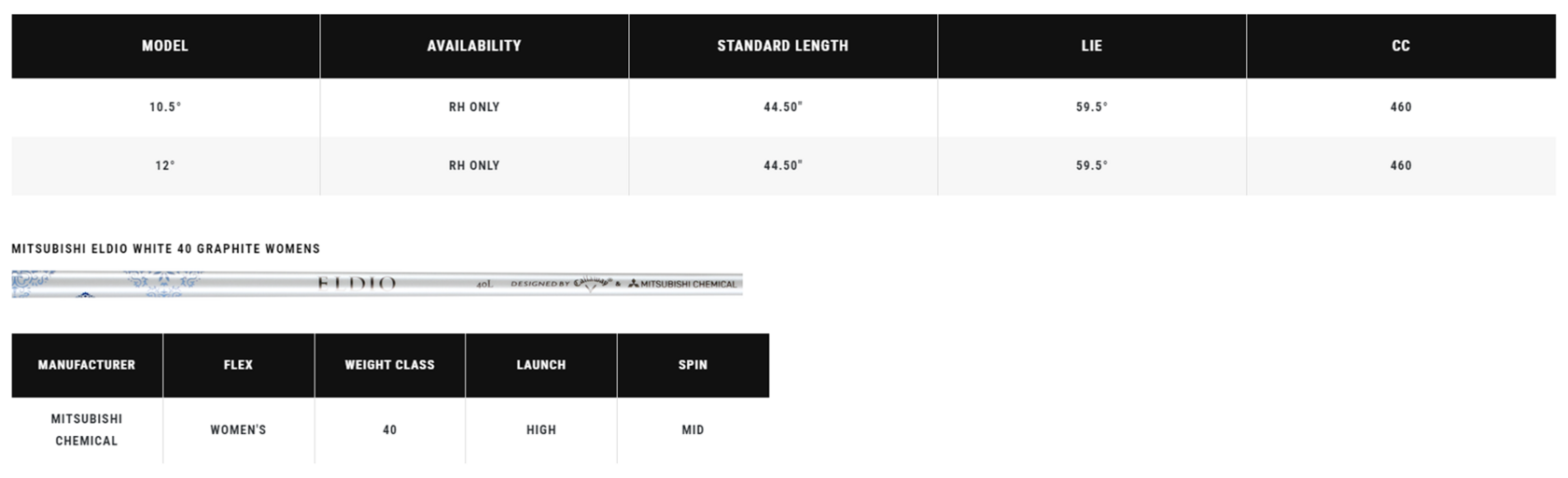Click the LAUNCH column header
Screen dimensions: 1568x478
[x=541, y=365]
